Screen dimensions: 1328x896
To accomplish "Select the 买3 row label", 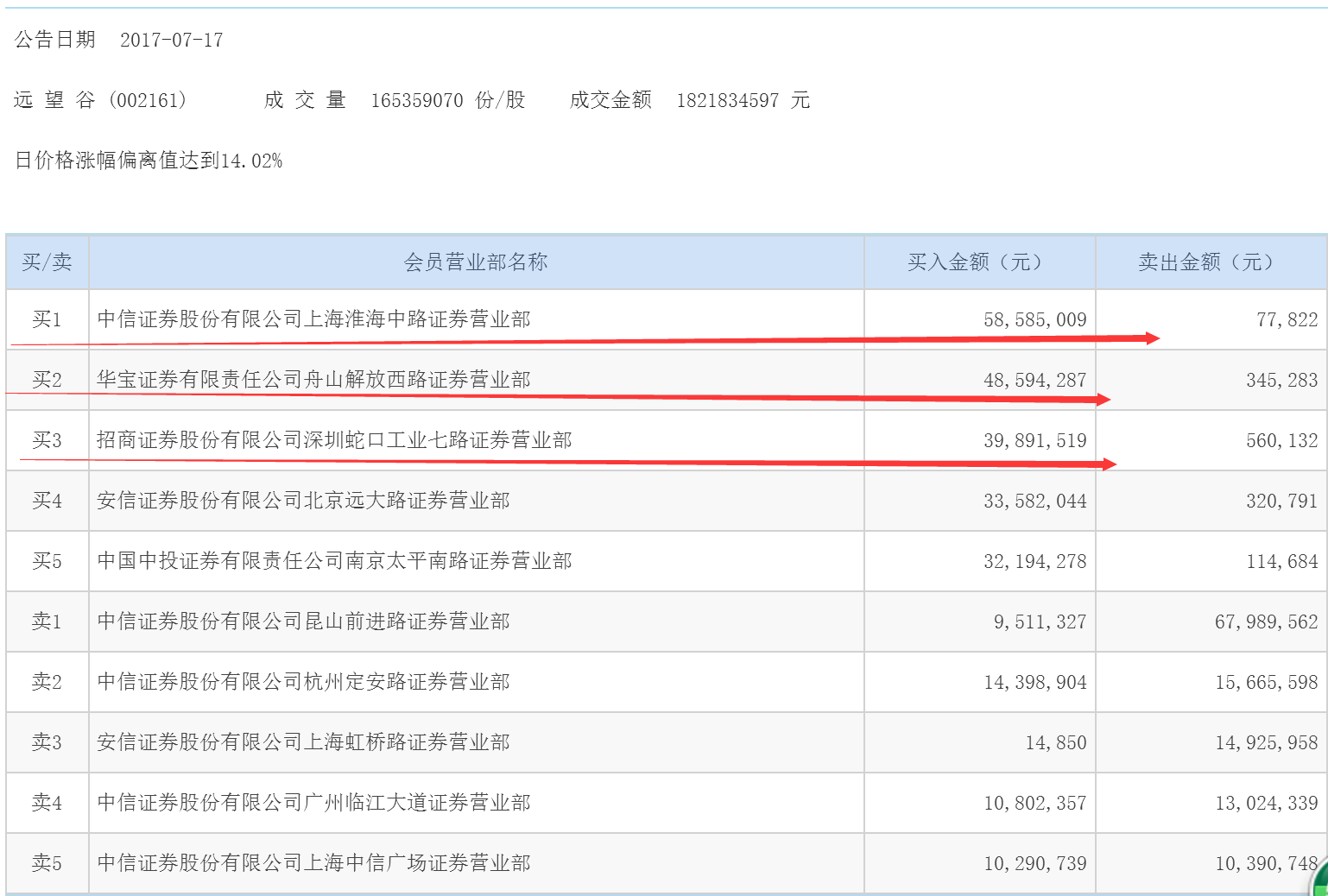I will coord(47,440).
